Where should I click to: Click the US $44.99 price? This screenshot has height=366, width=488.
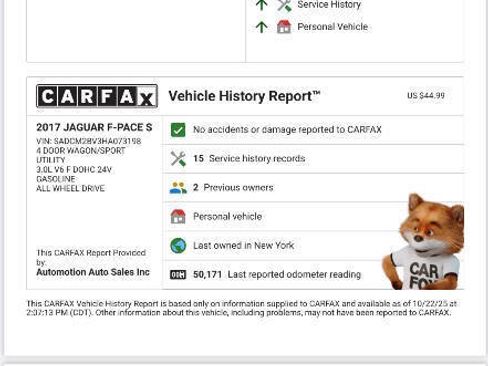[x=426, y=96]
